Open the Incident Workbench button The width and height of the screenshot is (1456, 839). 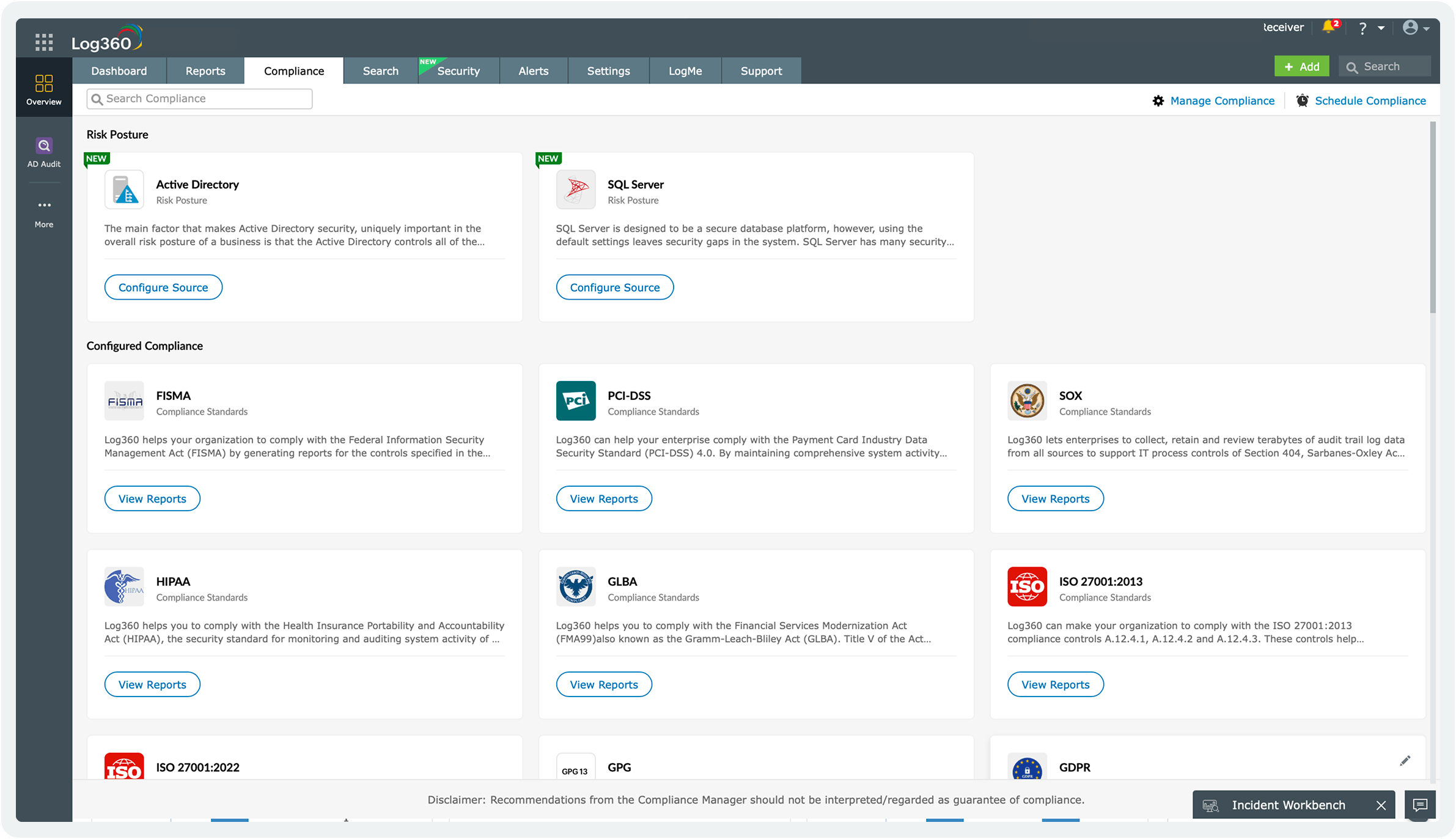[1293, 805]
